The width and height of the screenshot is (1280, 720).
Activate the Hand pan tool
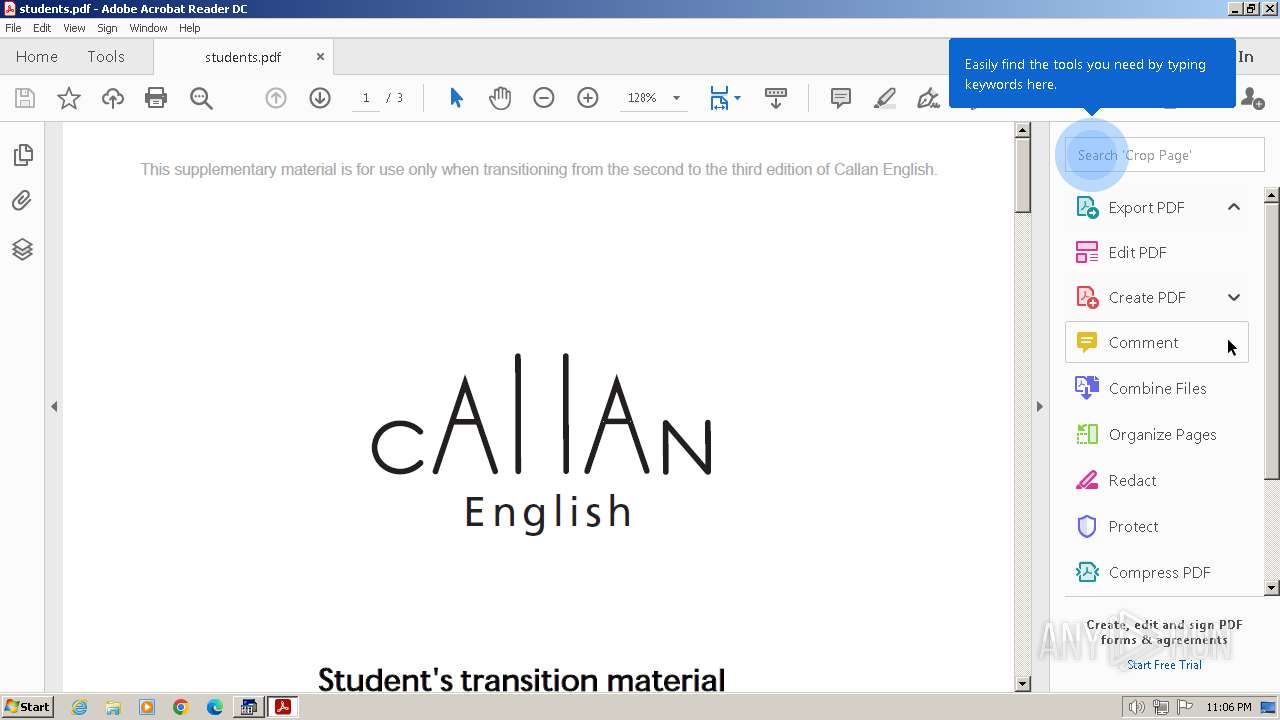(x=500, y=98)
